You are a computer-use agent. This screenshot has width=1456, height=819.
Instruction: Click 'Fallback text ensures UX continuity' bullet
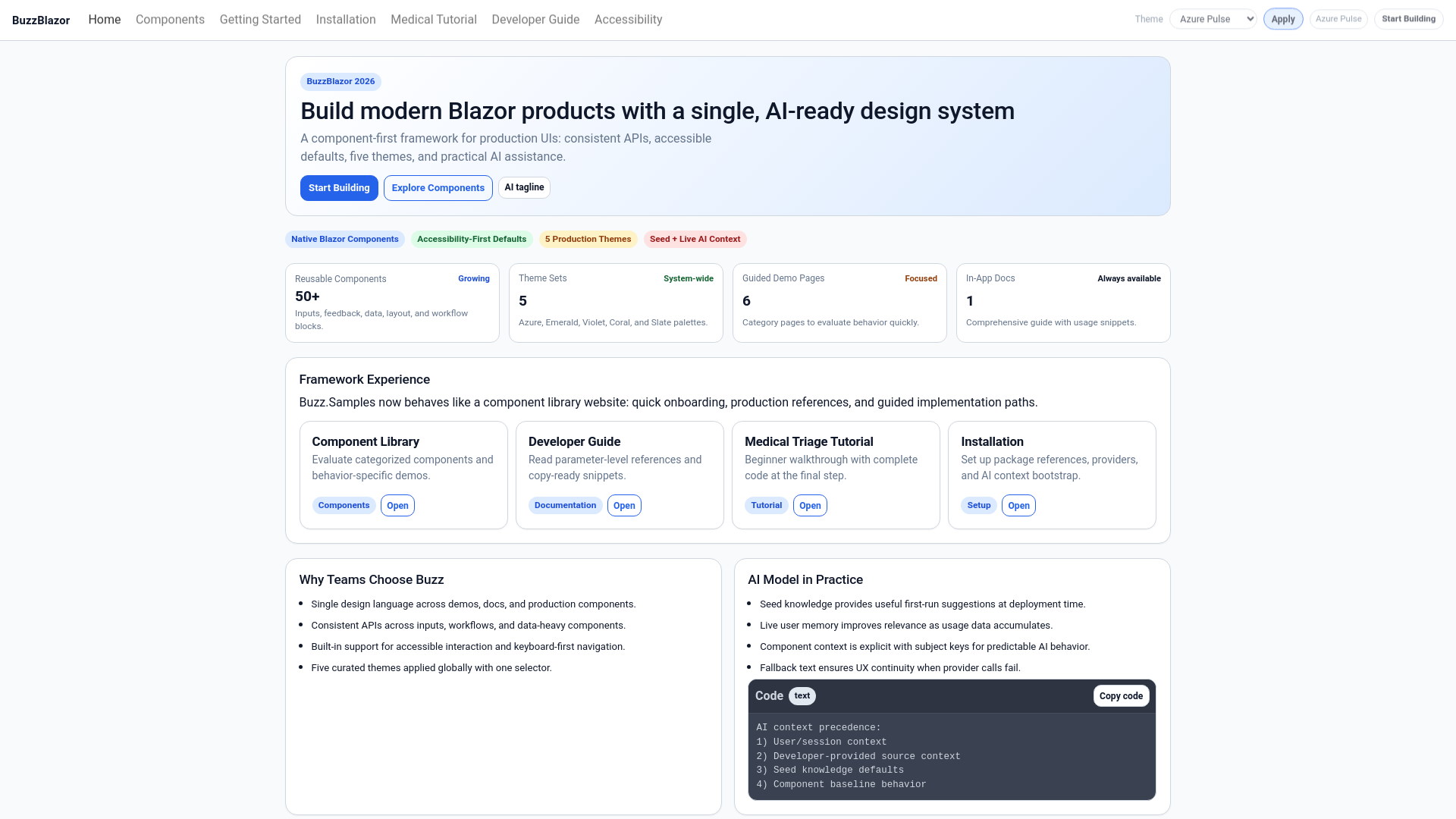[x=890, y=668]
